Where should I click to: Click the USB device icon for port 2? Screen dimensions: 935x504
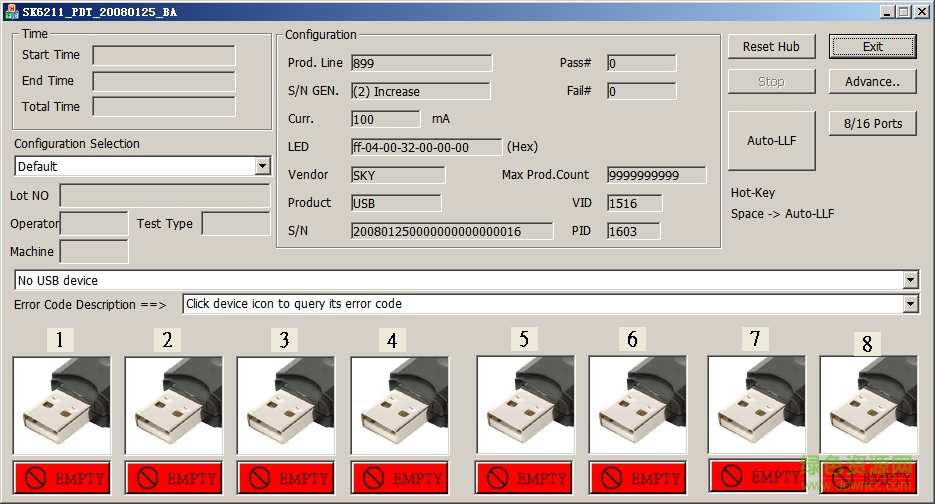(x=173, y=406)
